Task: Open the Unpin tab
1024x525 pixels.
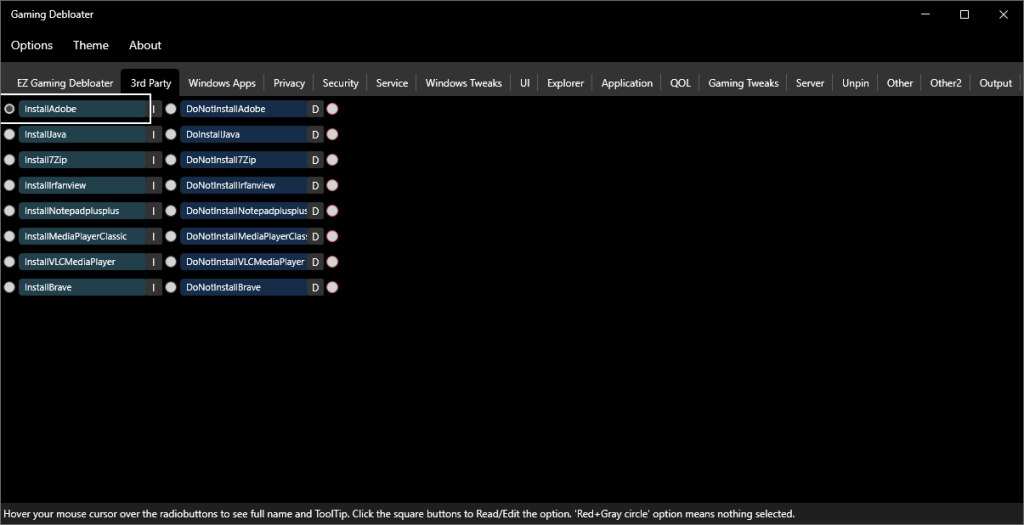Action: coord(856,83)
